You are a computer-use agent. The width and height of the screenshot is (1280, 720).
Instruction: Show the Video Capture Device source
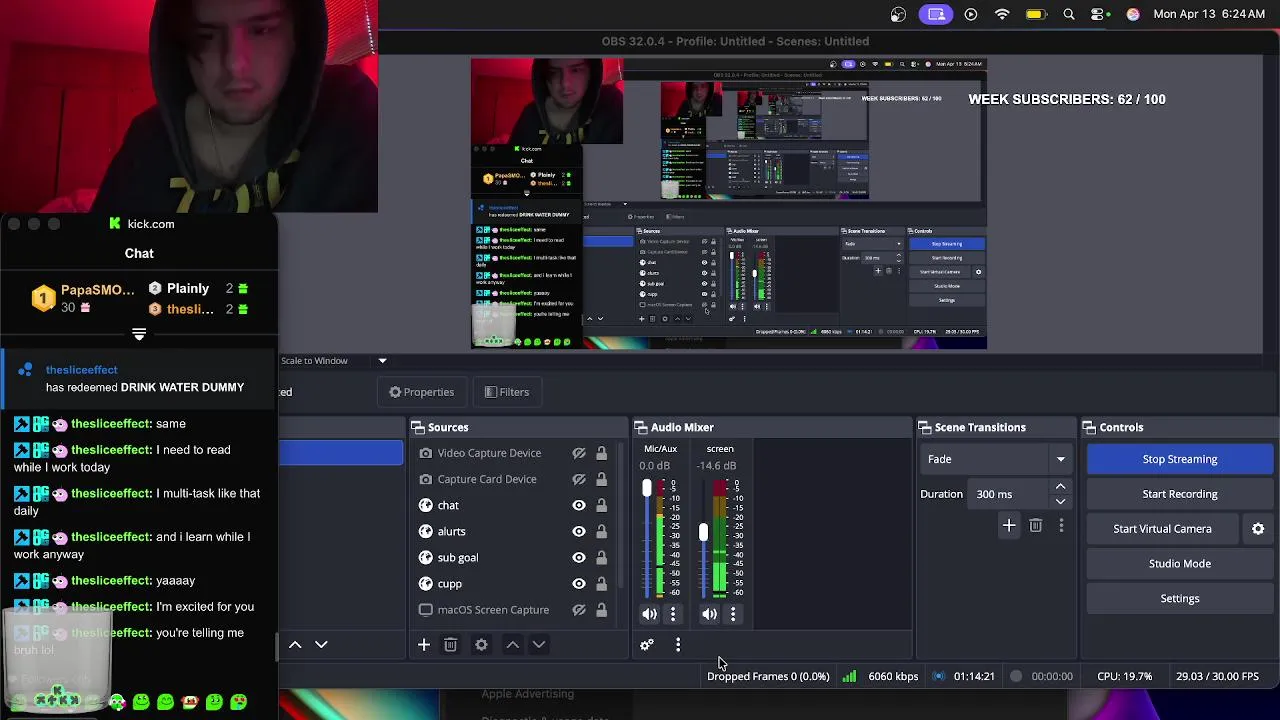[579, 453]
